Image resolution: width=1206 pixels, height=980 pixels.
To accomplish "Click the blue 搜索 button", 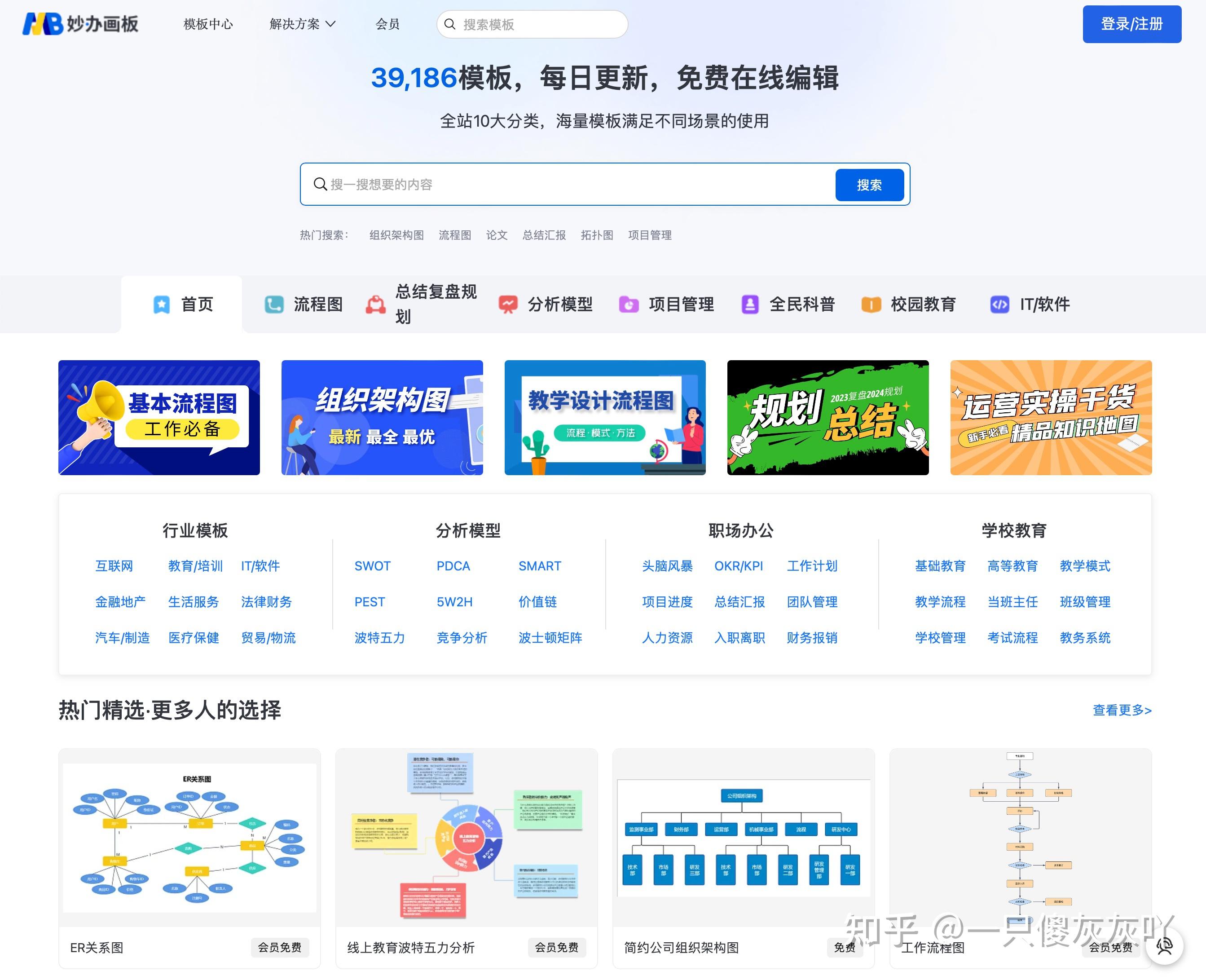I will (x=869, y=185).
